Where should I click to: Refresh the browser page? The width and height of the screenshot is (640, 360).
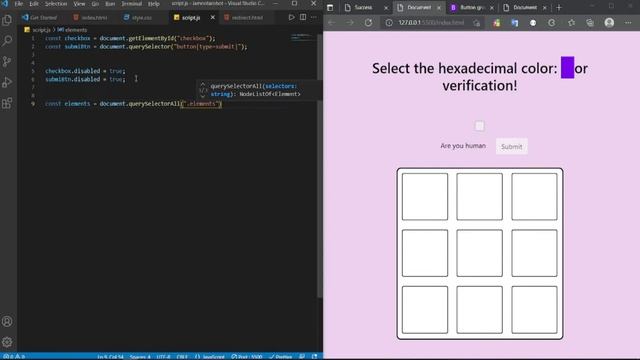[x=368, y=23]
